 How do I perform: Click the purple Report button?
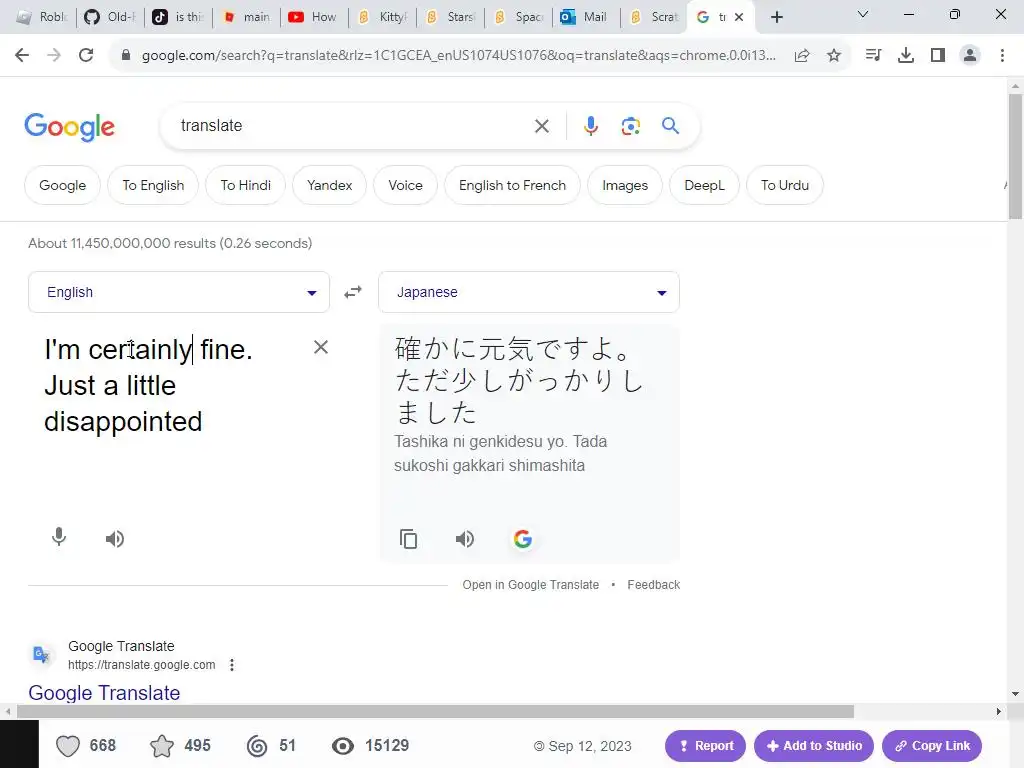[705, 746]
